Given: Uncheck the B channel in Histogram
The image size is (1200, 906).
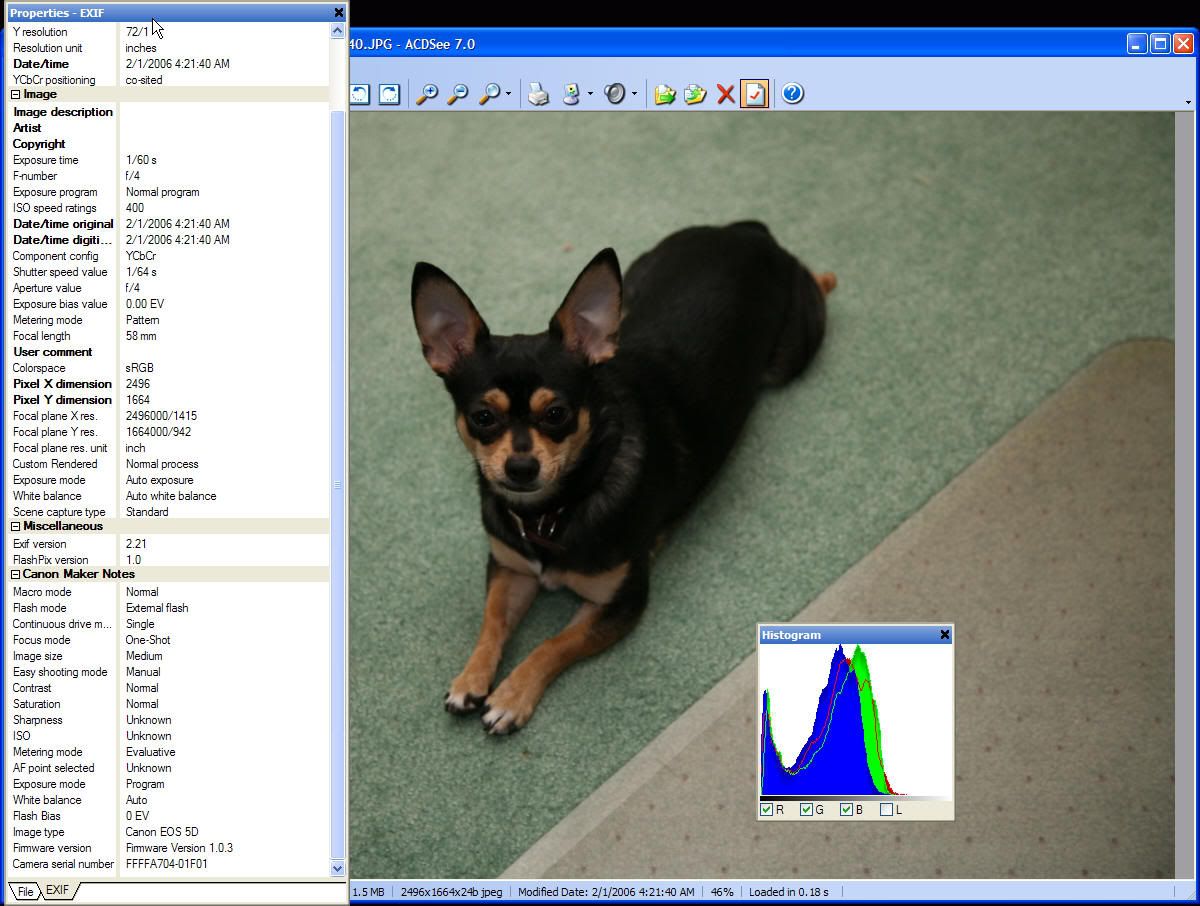Looking at the screenshot, I should [846, 809].
